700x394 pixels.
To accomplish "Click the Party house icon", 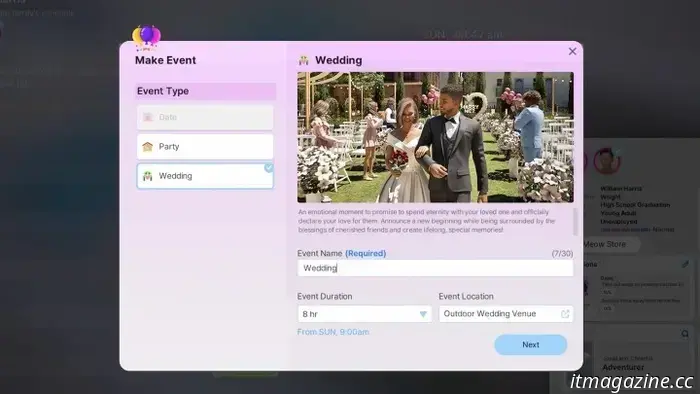I will click(x=148, y=146).
